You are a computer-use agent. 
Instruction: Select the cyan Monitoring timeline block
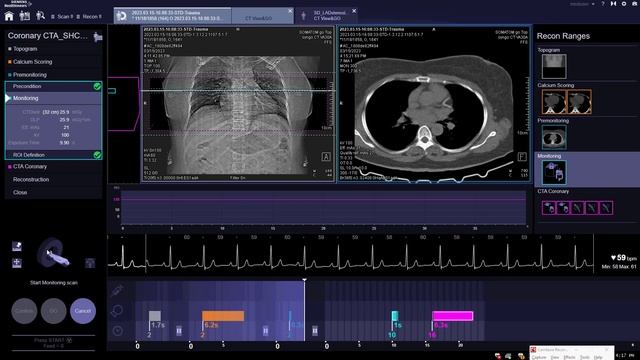[395, 316]
